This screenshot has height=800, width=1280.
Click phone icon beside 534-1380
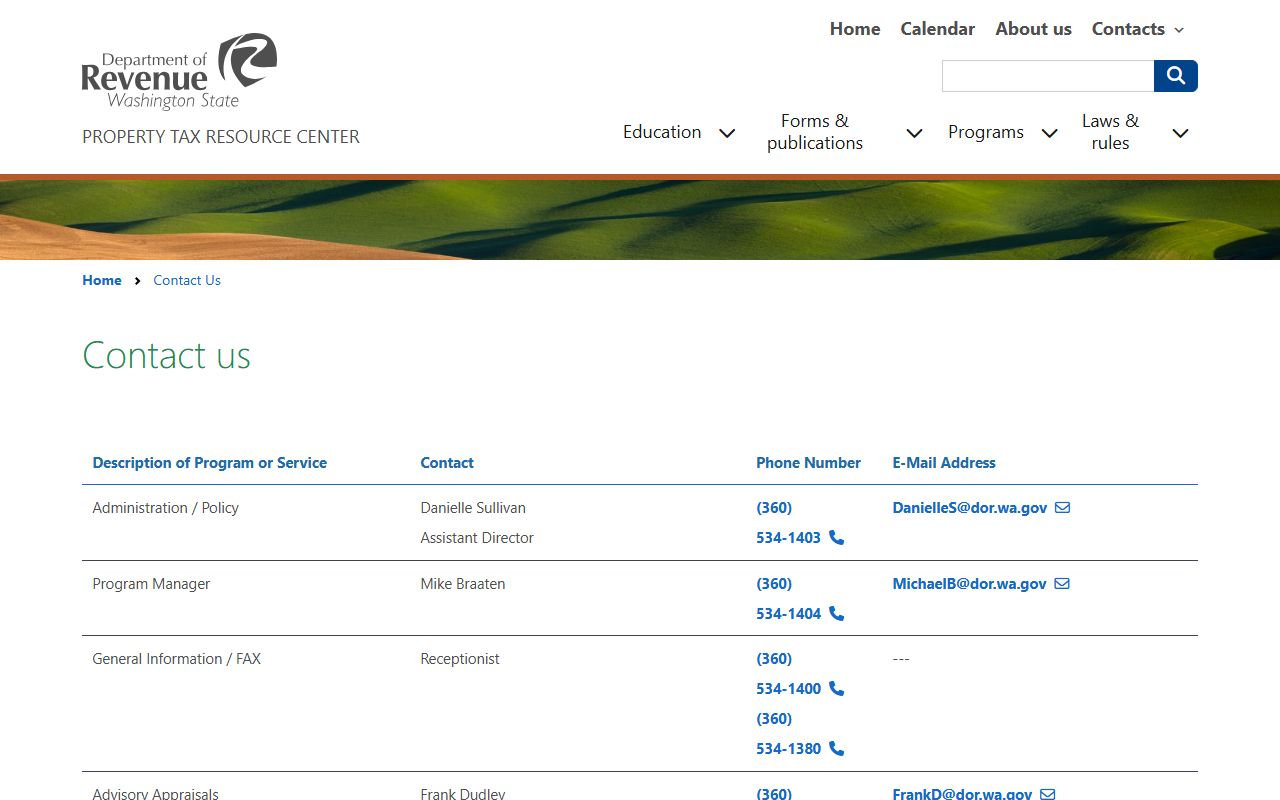[836, 749]
